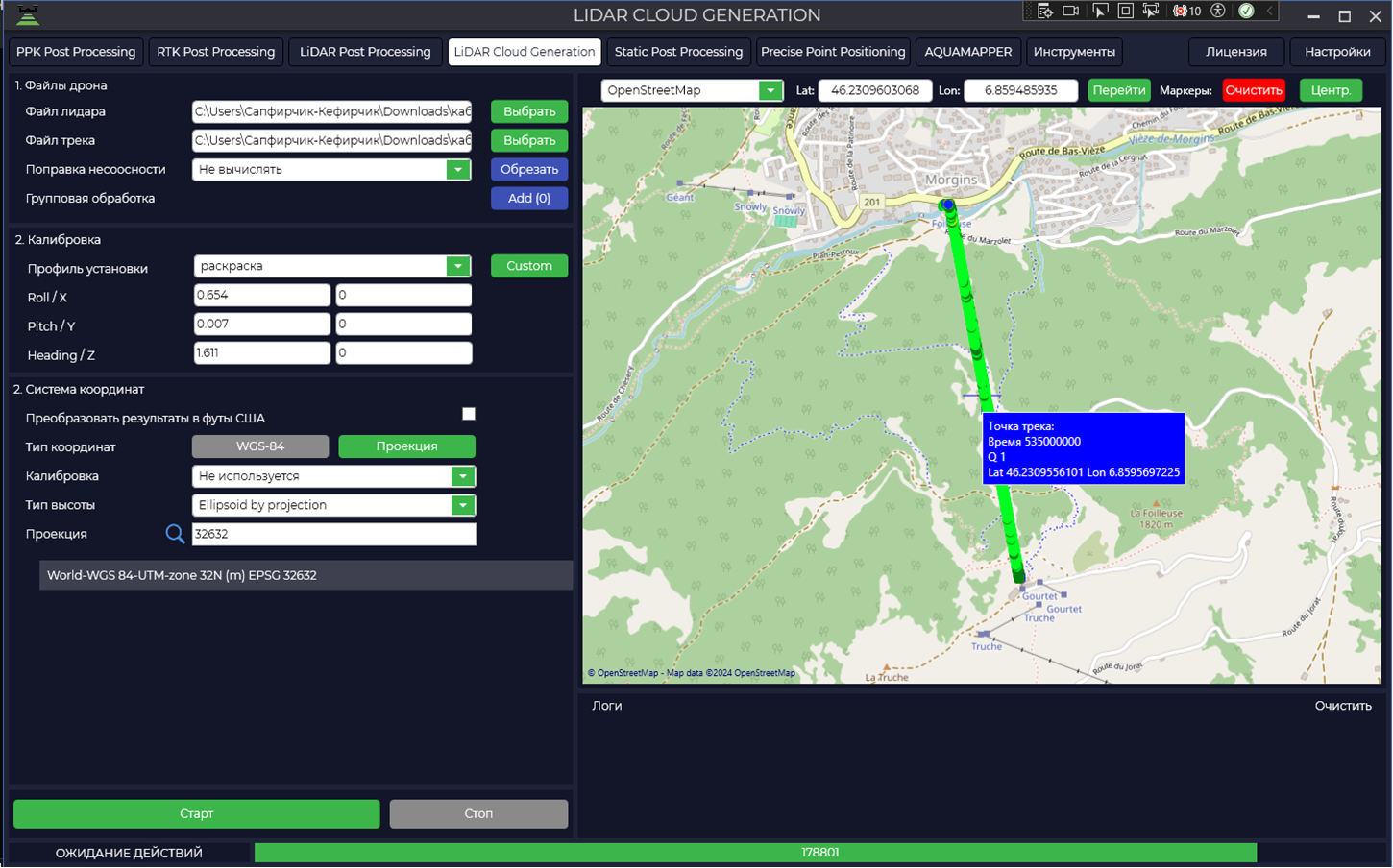Switch to the PPK Post Processing tab

(x=76, y=52)
